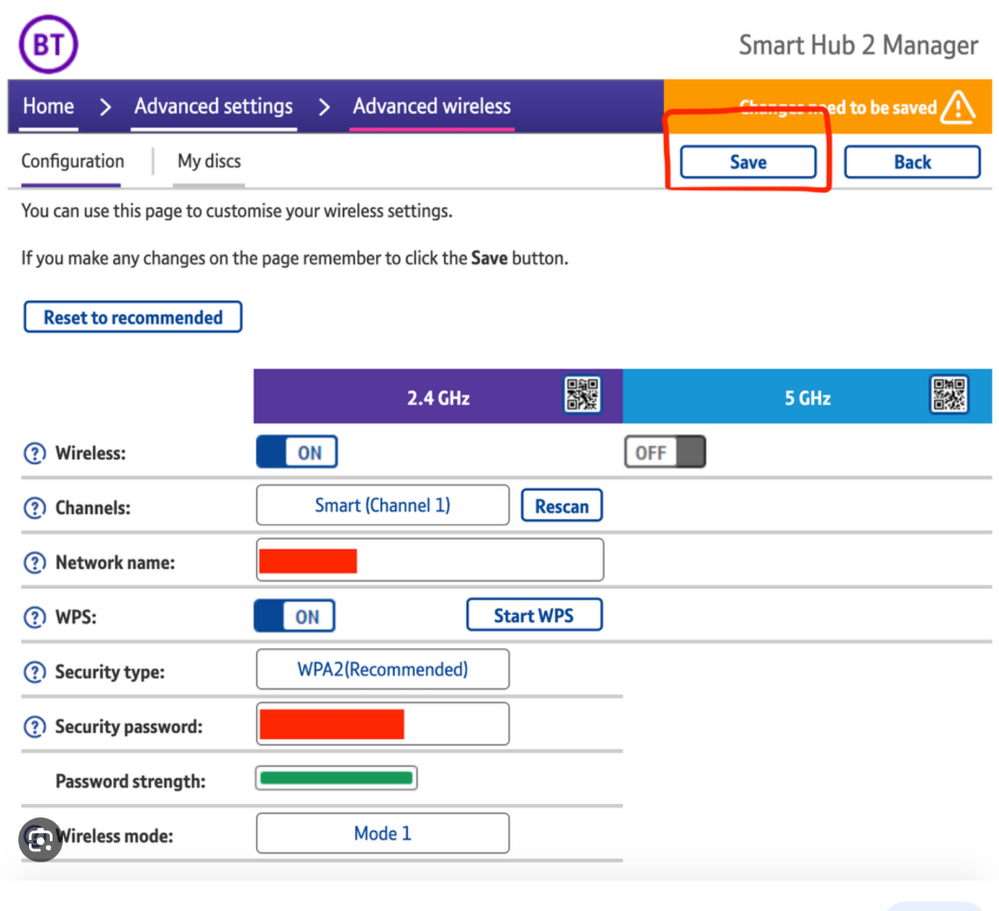This screenshot has height=911, width=999.
Task: Click the BT logo icon
Action: [x=48, y=45]
